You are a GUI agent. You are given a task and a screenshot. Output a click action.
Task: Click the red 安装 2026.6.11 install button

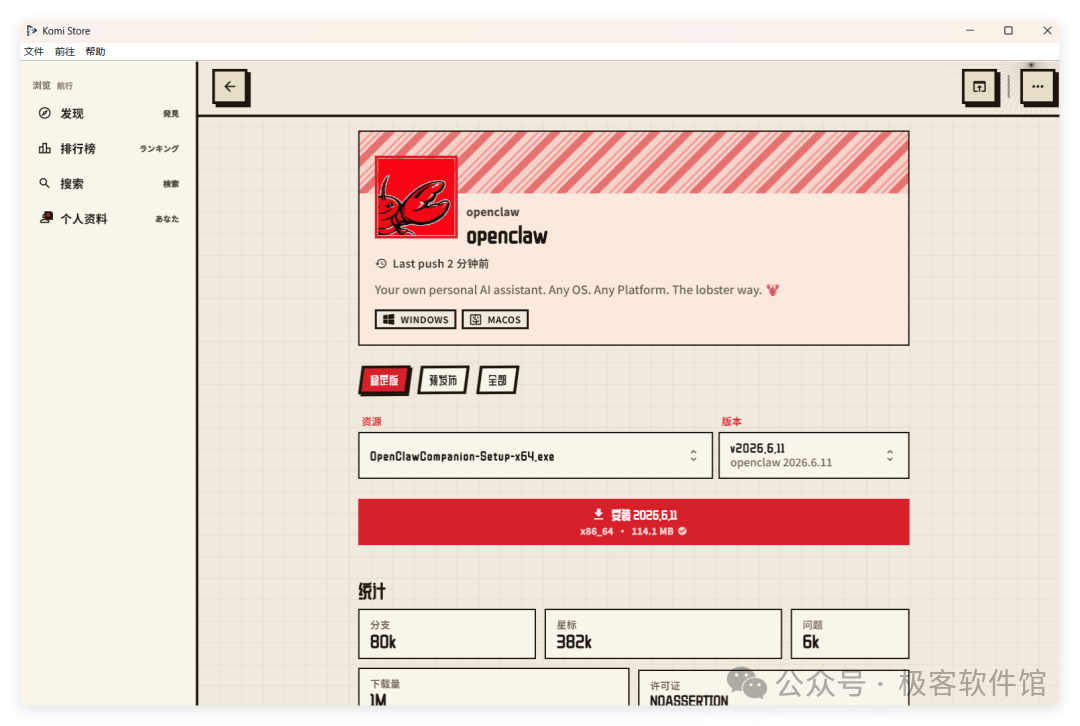(634, 522)
